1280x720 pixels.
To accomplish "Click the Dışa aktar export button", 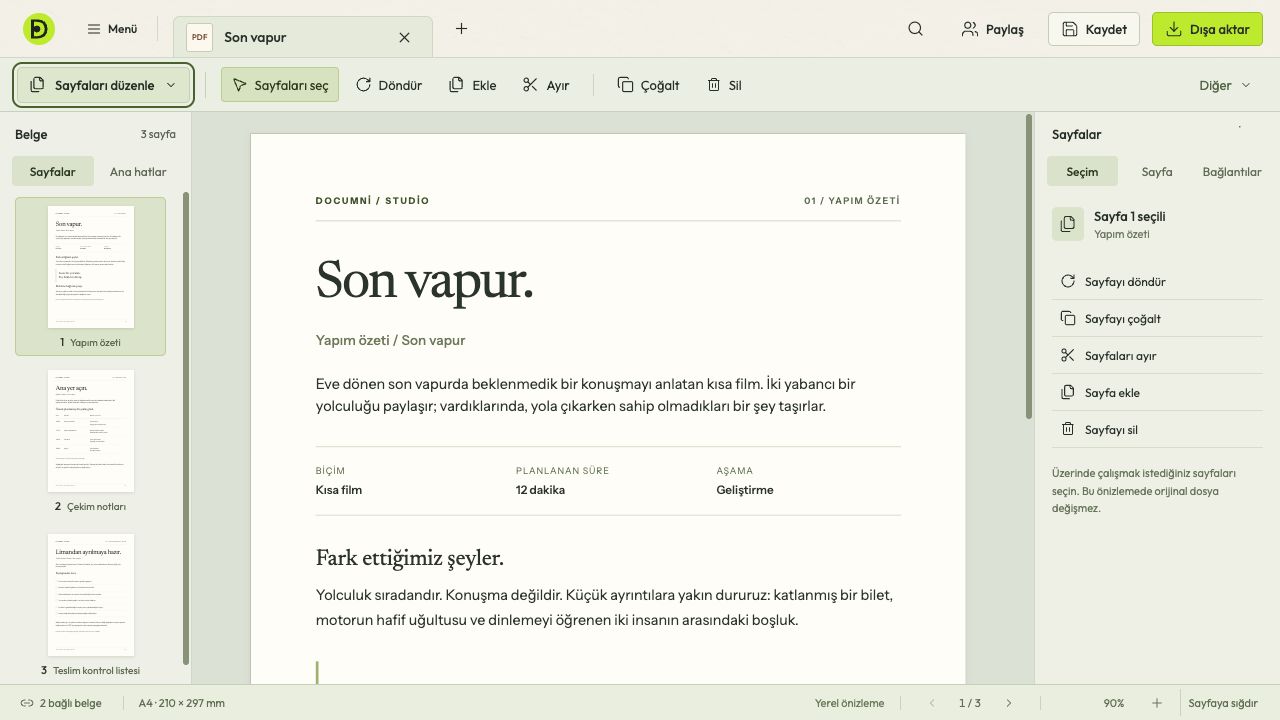I will 1207,29.
